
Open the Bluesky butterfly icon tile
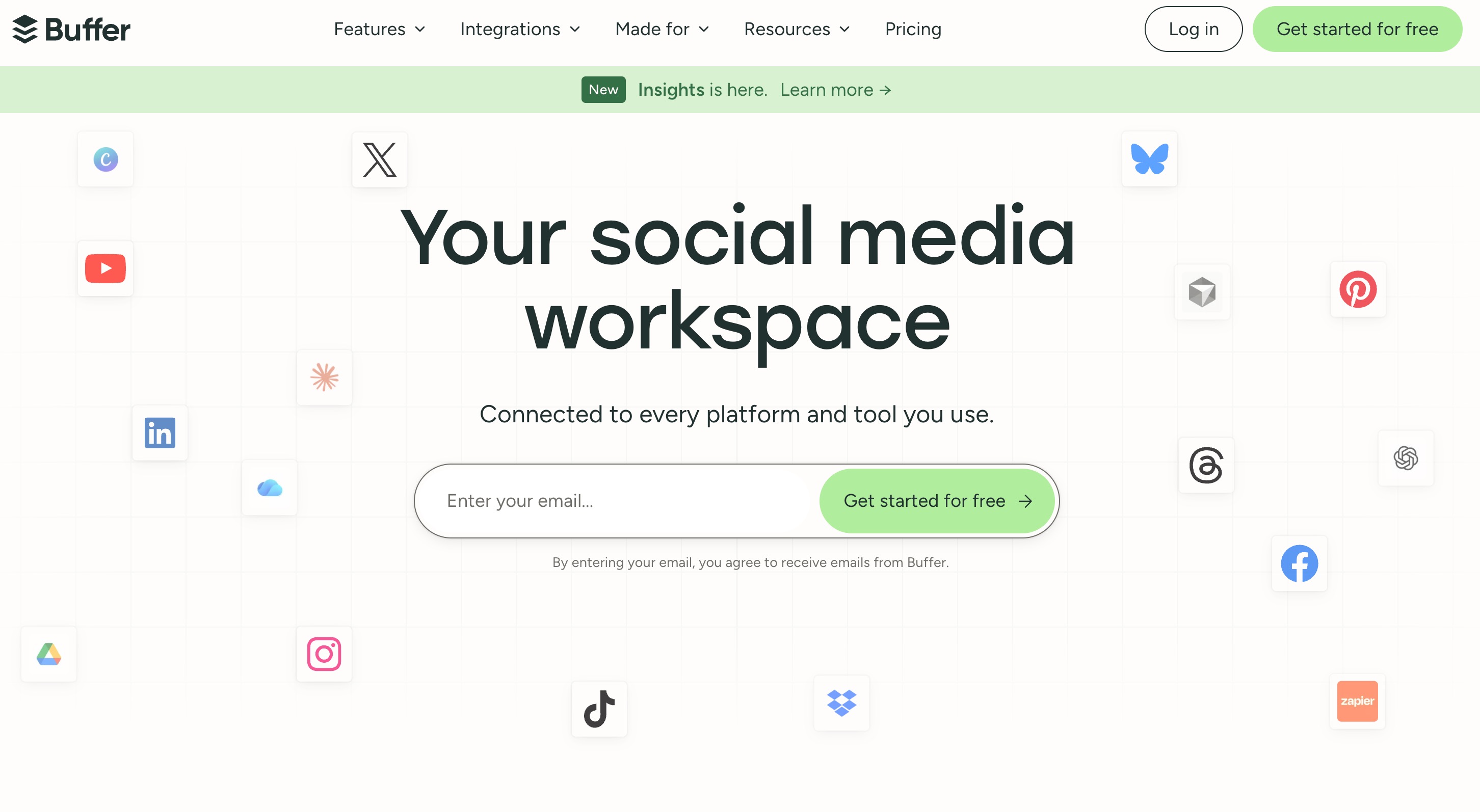[x=1150, y=159]
